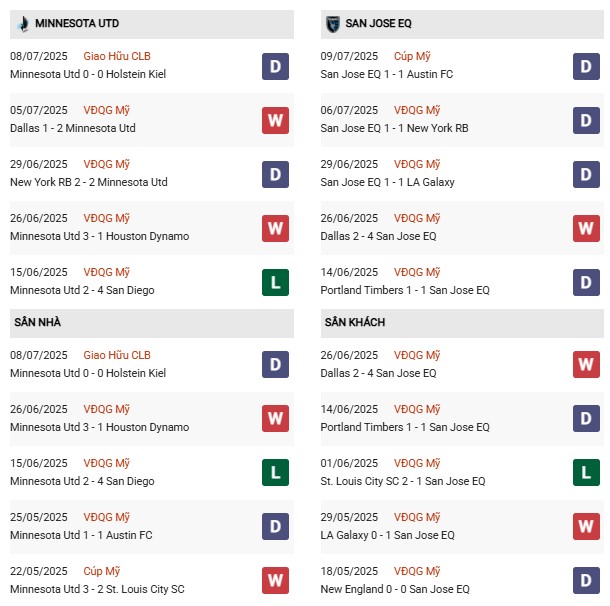Open the New York RB 2 - 2 Minnesota Utd match
Viewport: 610px width, 606px height.
[89, 183]
